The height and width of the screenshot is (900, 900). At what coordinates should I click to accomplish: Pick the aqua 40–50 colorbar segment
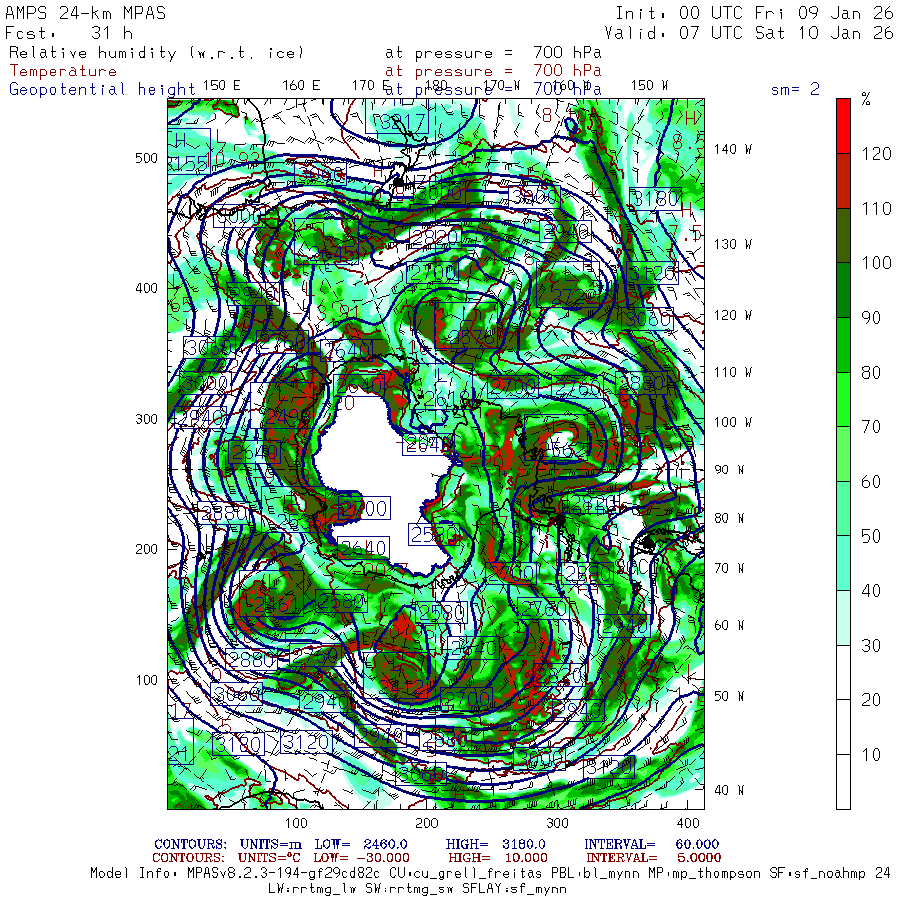click(x=843, y=563)
